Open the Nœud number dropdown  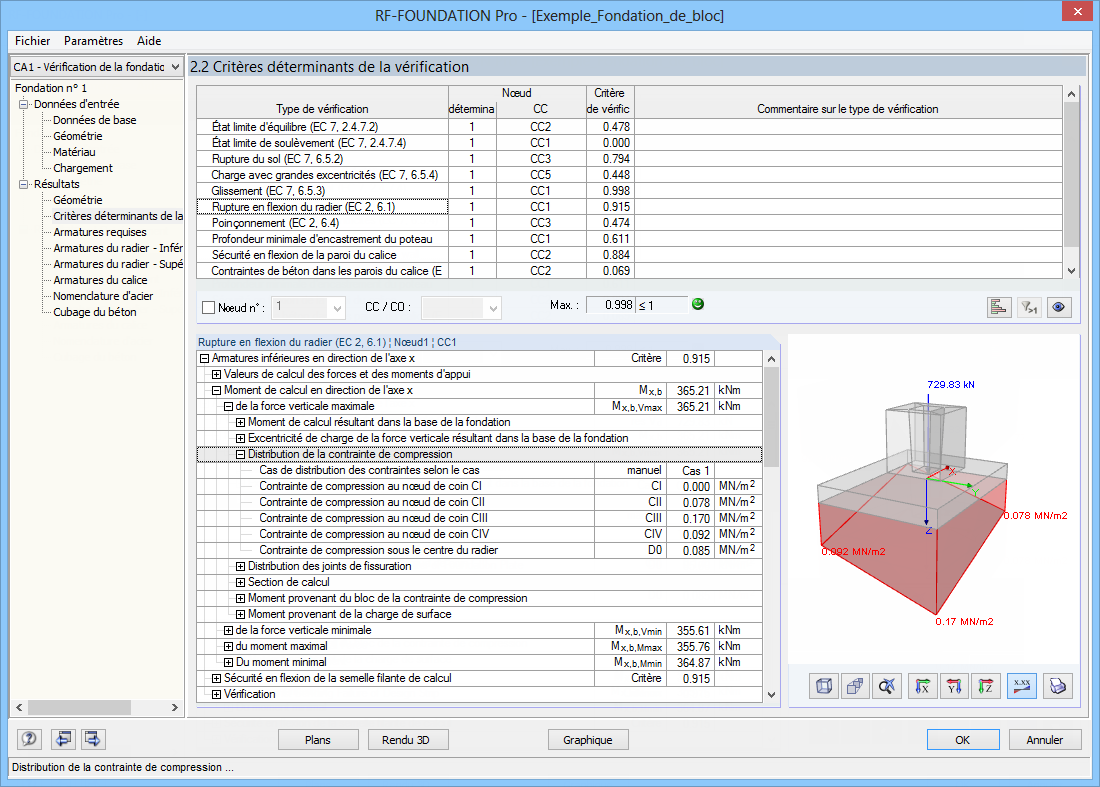[337, 308]
